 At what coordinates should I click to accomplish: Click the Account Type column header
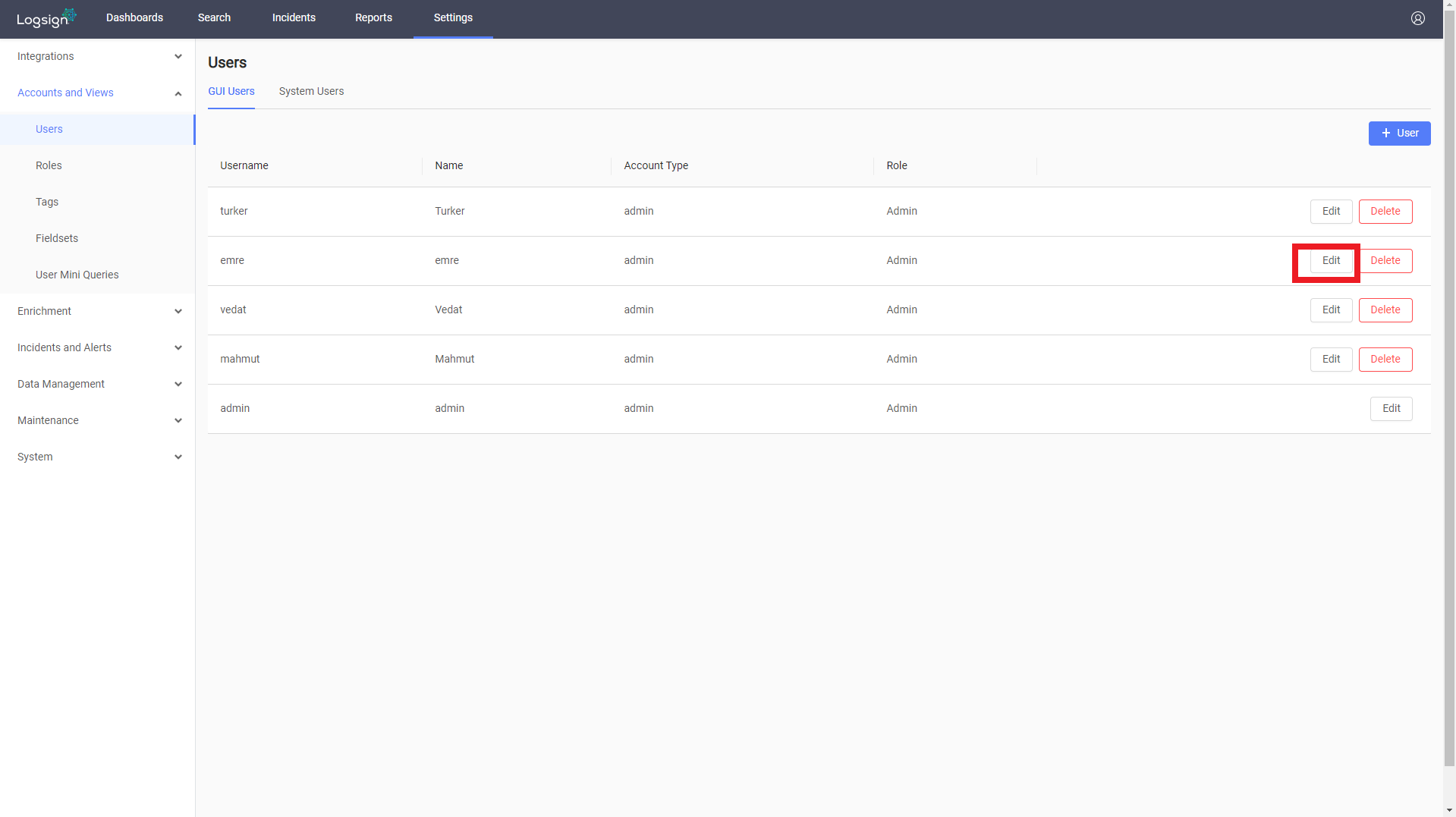coord(656,165)
